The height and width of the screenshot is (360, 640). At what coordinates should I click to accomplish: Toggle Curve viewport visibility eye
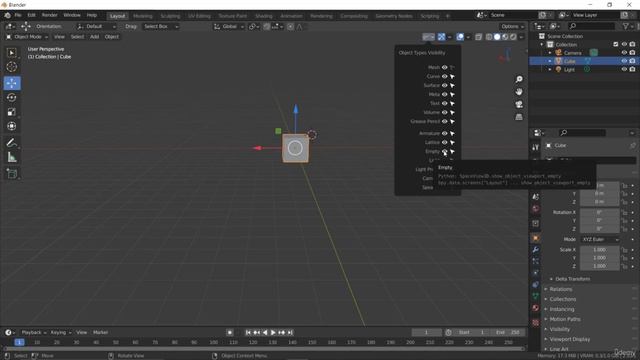(x=444, y=76)
